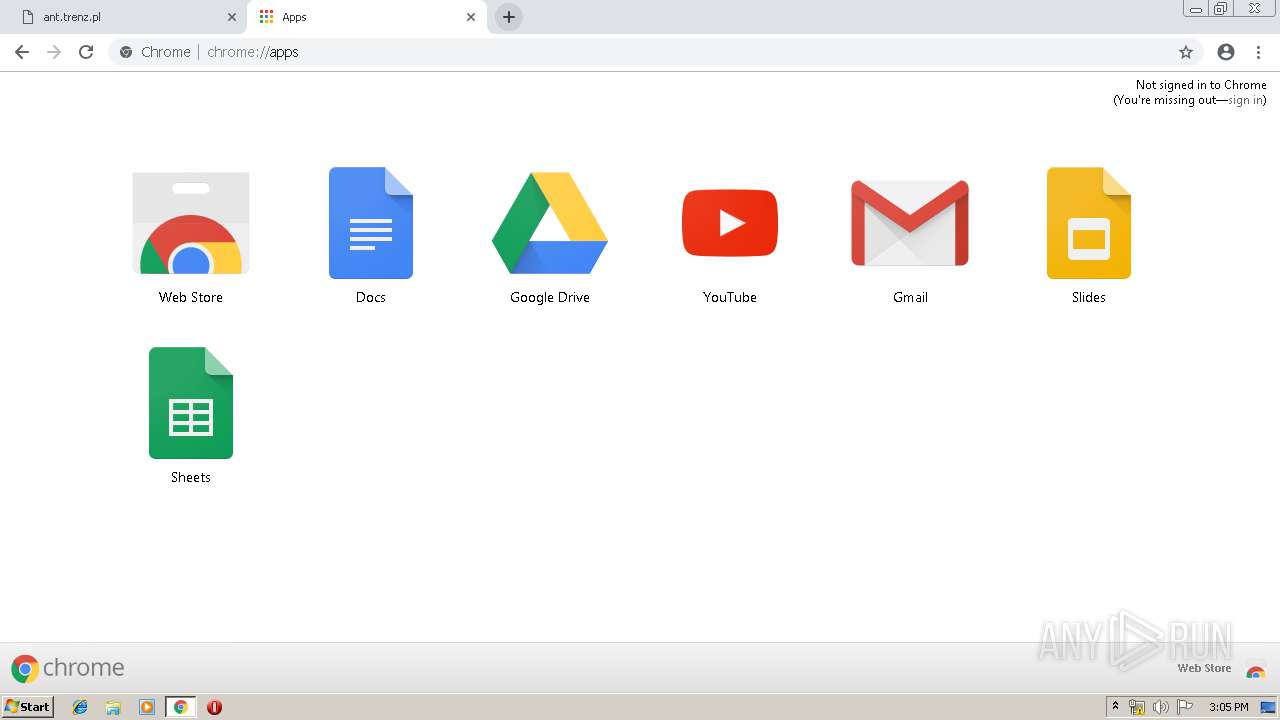The height and width of the screenshot is (720, 1280).
Task: Click the Not signed in to Chrome text
Action: 1201,85
